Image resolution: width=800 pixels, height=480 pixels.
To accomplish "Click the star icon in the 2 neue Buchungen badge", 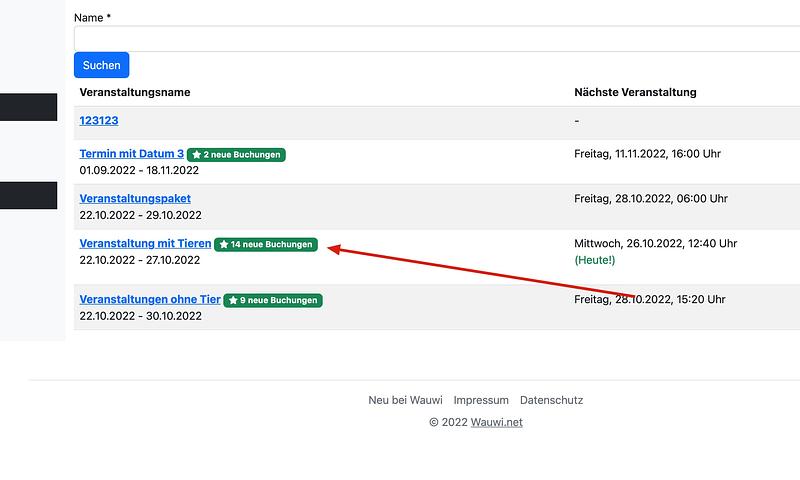I will point(197,155).
